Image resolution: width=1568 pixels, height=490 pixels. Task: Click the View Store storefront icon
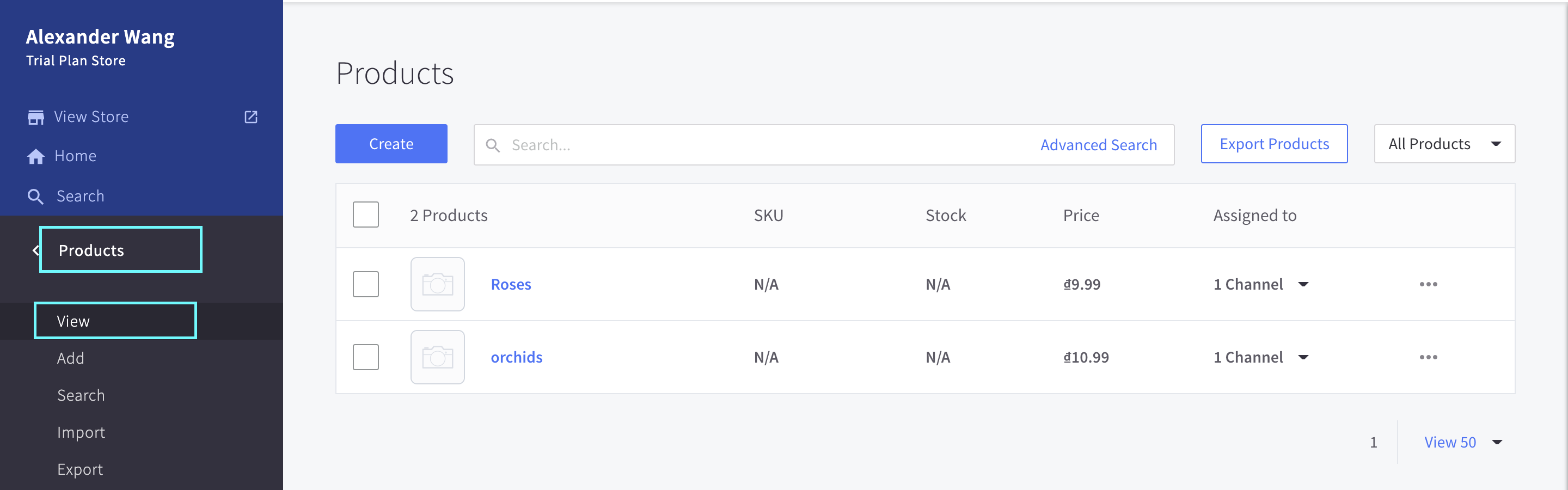(36, 117)
